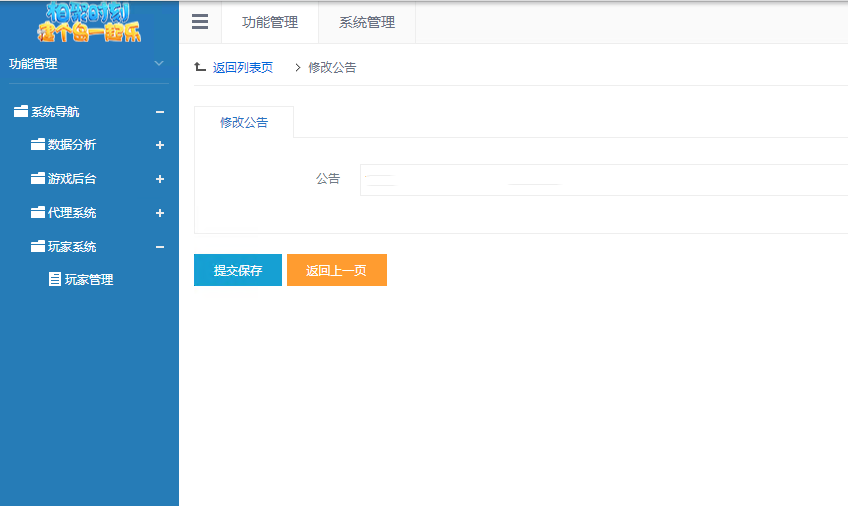Click the 玩家管理 document icon
Viewport: 848px width, 506px height.
point(55,280)
